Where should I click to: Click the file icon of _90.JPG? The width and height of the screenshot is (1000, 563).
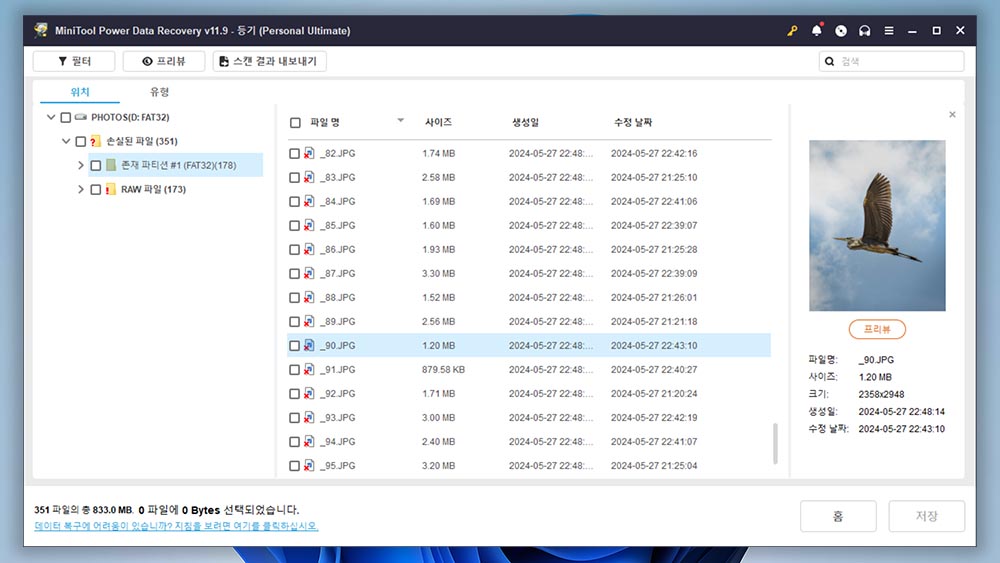point(309,346)
